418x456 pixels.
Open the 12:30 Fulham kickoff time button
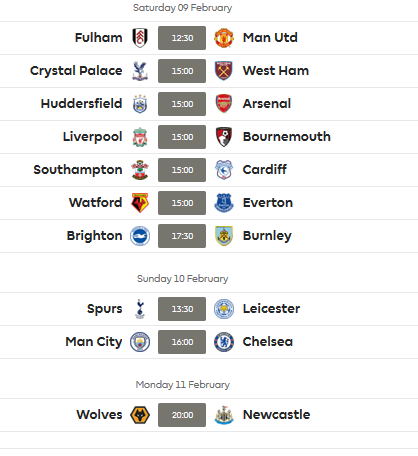pyautogui.click(x=182, y=38)
